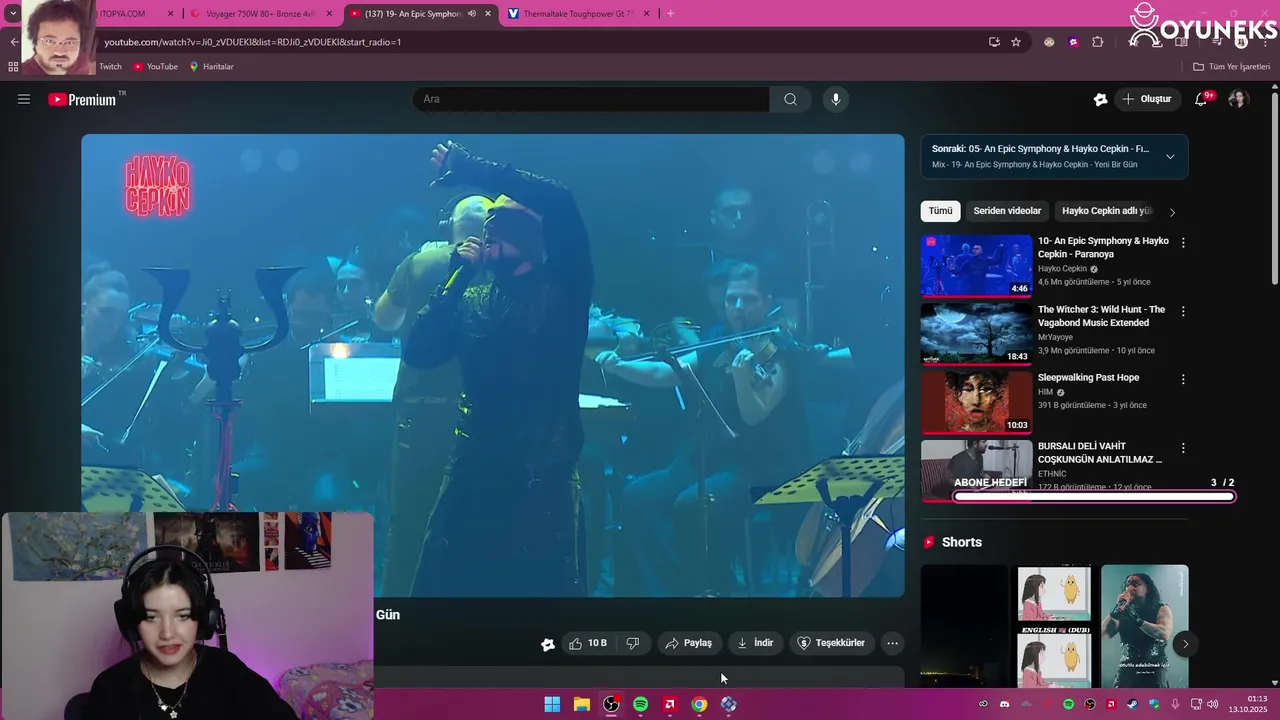Viewport: 1280px width, 720px height.
Task: Open the singer Shorts thumbnail
Action: tap(1144, 626)
